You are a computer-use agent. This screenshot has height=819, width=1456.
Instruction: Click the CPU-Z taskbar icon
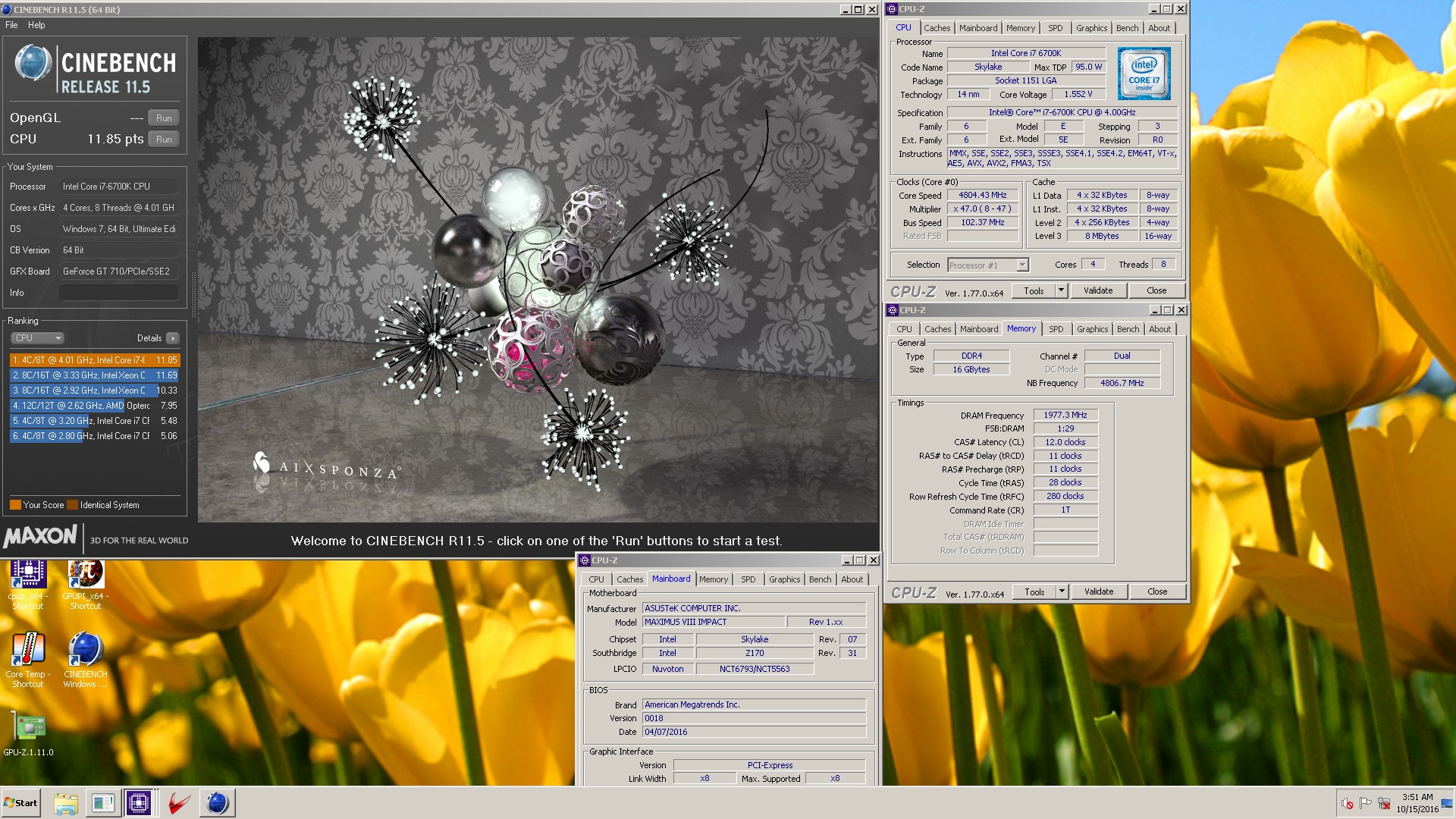(139, 803)
